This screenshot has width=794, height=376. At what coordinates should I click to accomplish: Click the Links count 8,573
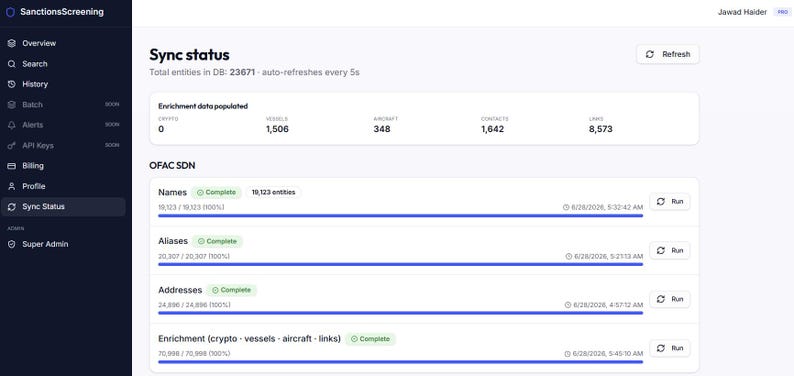[x=601, y=129]
